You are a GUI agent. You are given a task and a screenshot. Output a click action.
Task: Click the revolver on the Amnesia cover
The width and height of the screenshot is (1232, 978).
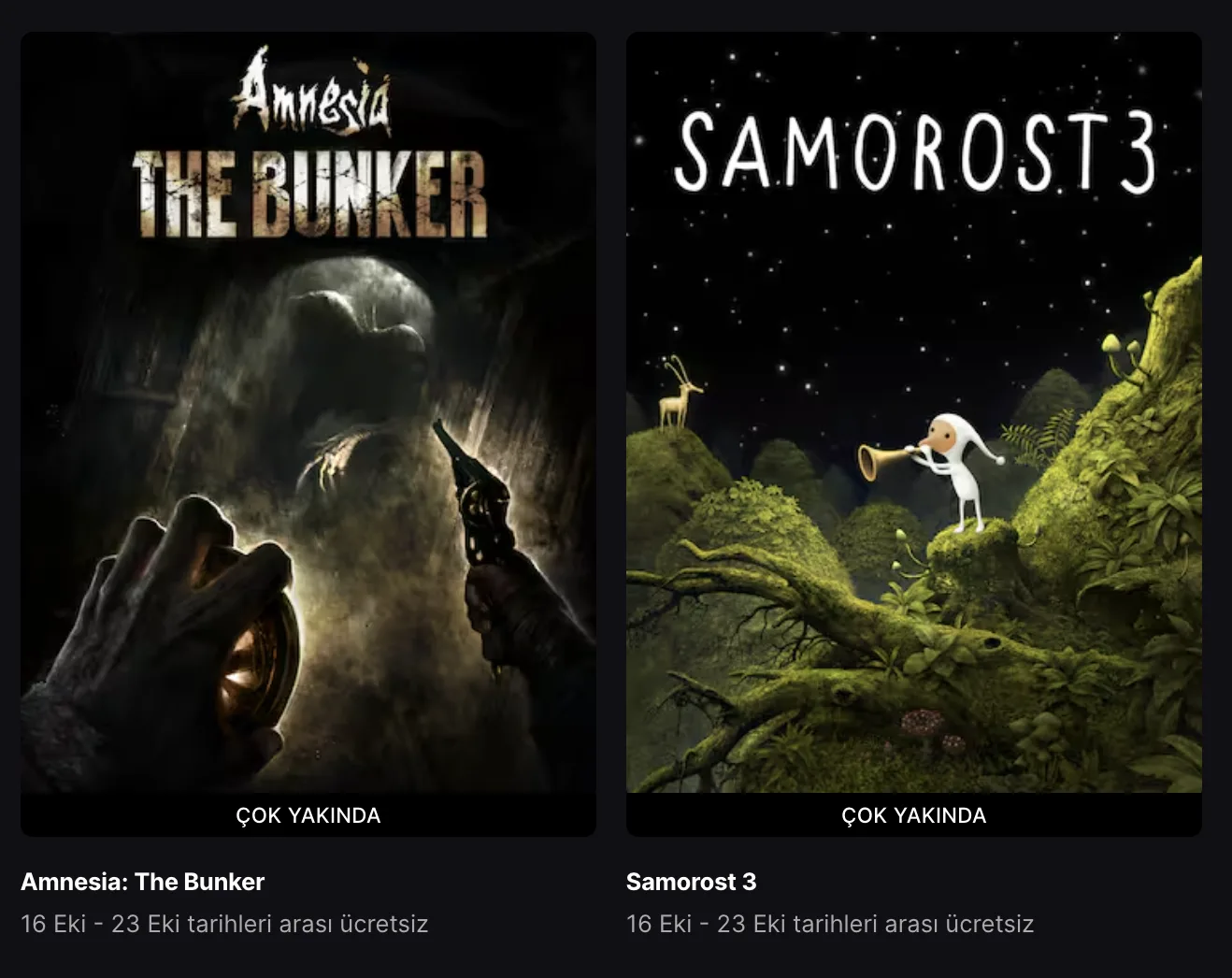pyautogui.click(x=476, y=494)
